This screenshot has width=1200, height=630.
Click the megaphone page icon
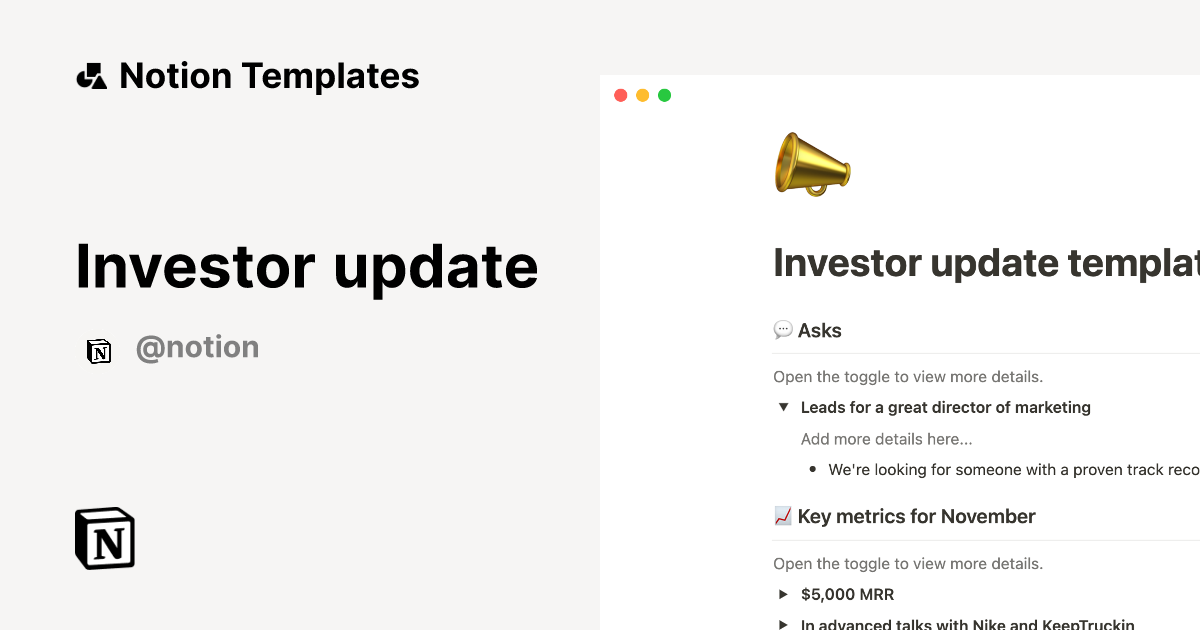(812, 164)
